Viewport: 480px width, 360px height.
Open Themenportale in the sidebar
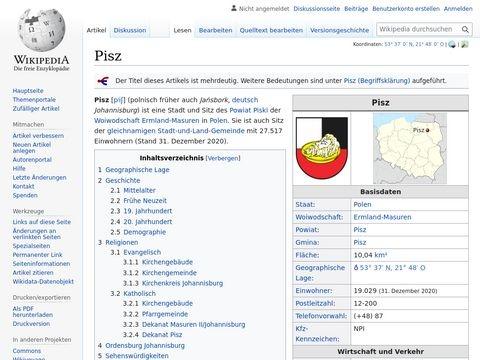(x=34, y=100)
